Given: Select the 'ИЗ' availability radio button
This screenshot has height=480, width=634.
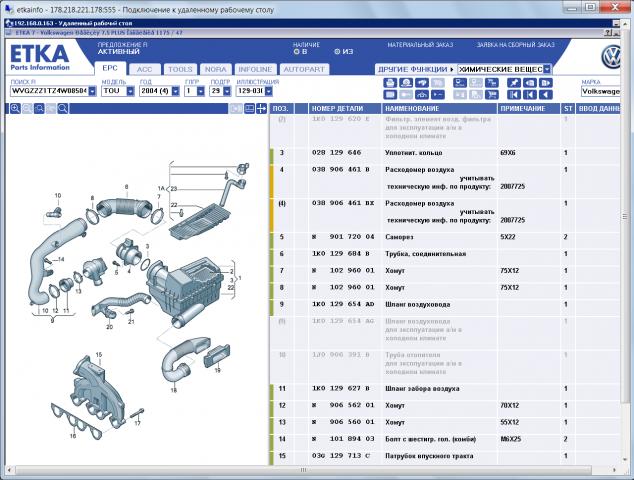Looking at the screenshot, I should pyautogui.click(x=337, y=51).
